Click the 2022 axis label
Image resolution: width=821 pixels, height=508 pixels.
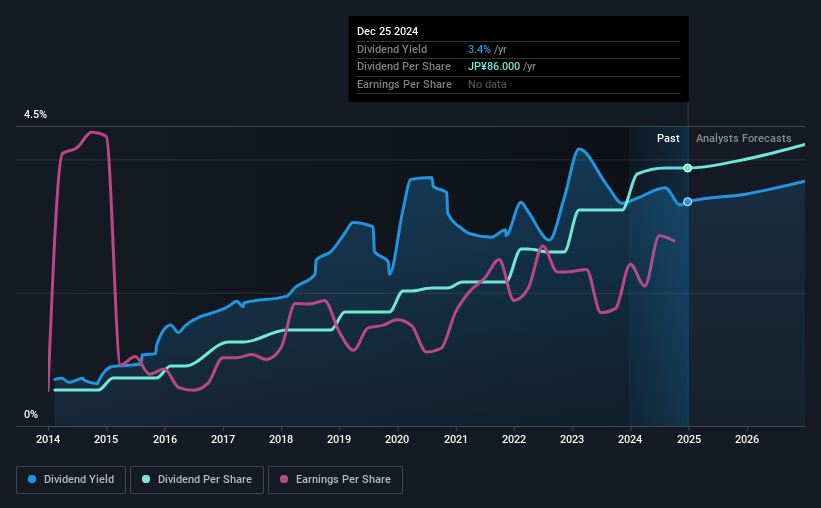(514, 439)
